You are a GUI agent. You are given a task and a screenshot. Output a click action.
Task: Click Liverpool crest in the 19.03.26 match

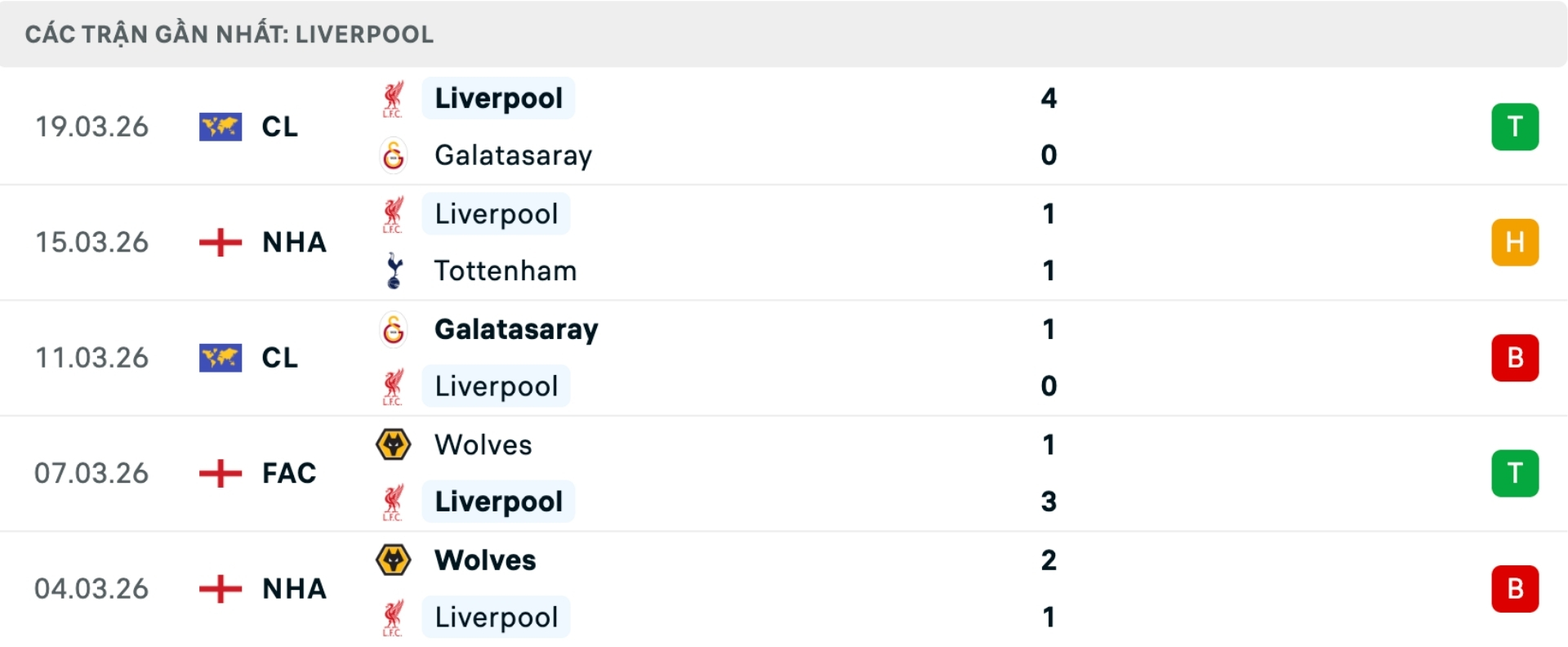pyautogui.click(x=394, y=99)
